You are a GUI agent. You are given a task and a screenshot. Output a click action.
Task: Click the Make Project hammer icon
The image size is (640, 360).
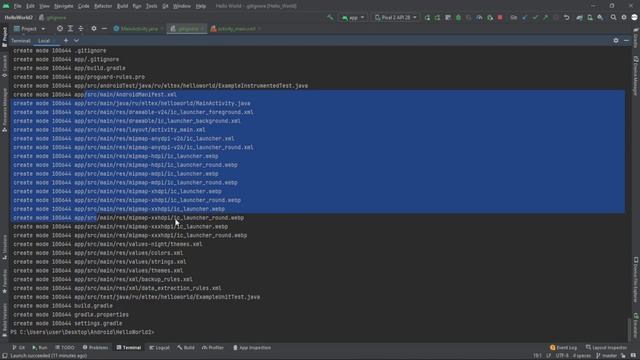tap(330, 18)
